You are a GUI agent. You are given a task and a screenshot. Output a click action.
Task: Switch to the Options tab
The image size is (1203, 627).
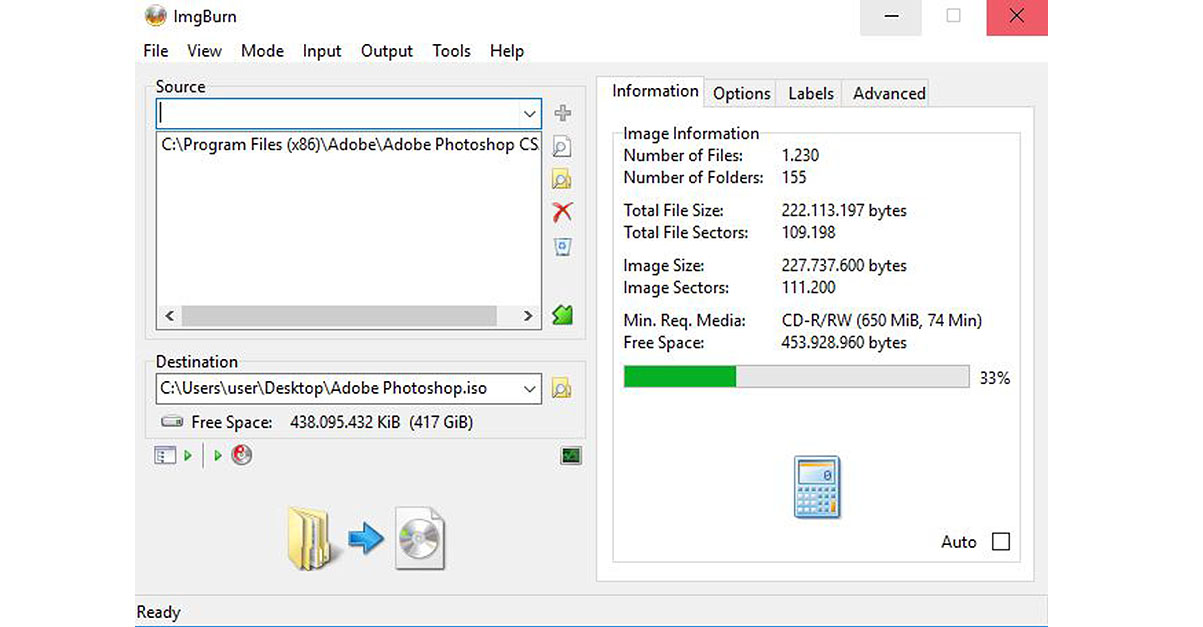(x=741, y=92)
